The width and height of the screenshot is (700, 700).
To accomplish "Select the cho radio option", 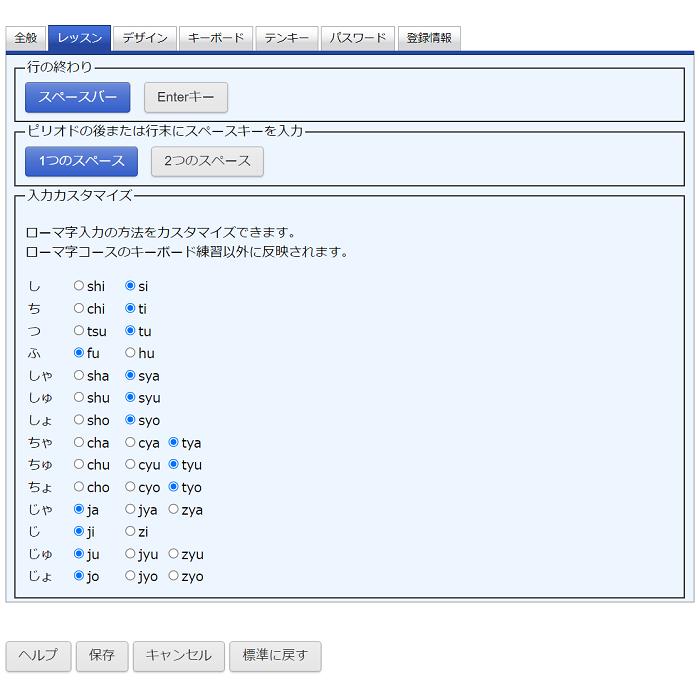I will 79,487.
